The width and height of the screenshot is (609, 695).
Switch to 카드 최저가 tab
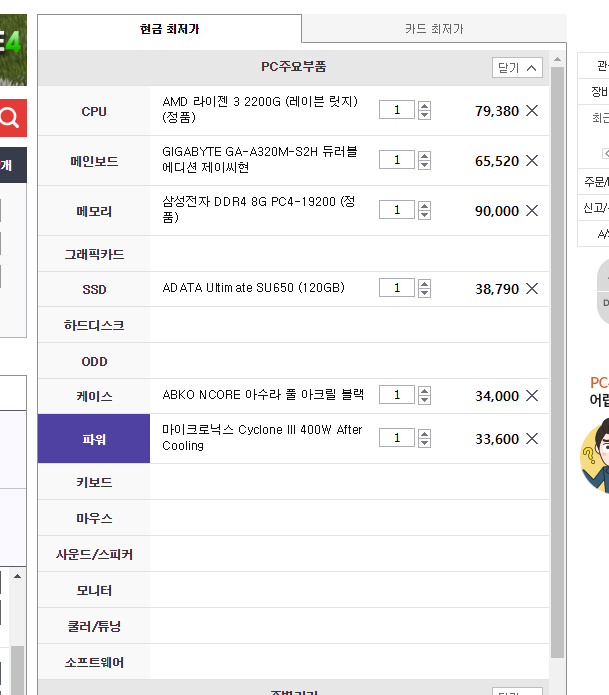pos(434,29)
